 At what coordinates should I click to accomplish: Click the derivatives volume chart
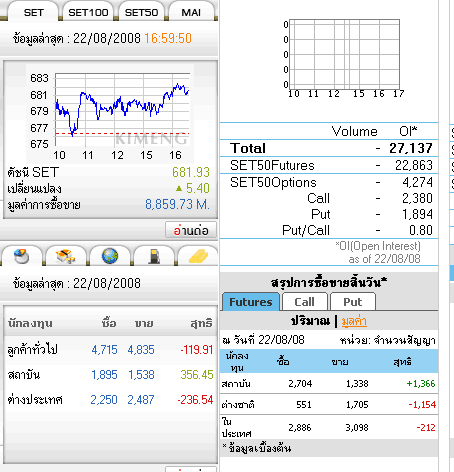tap(344, 57)
